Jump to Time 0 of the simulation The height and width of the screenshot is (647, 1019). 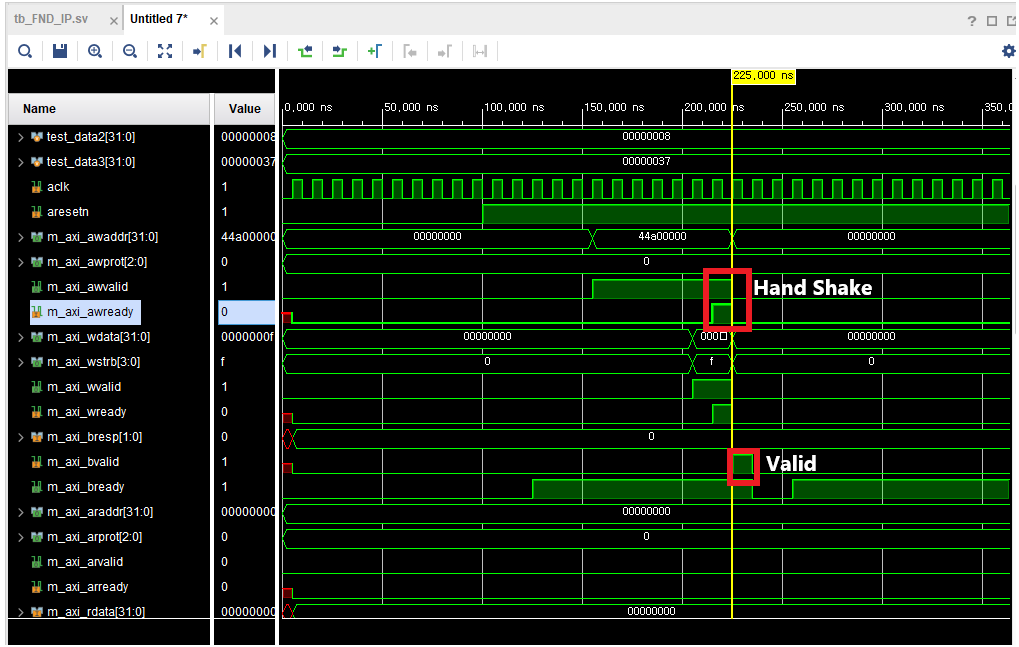235,51
